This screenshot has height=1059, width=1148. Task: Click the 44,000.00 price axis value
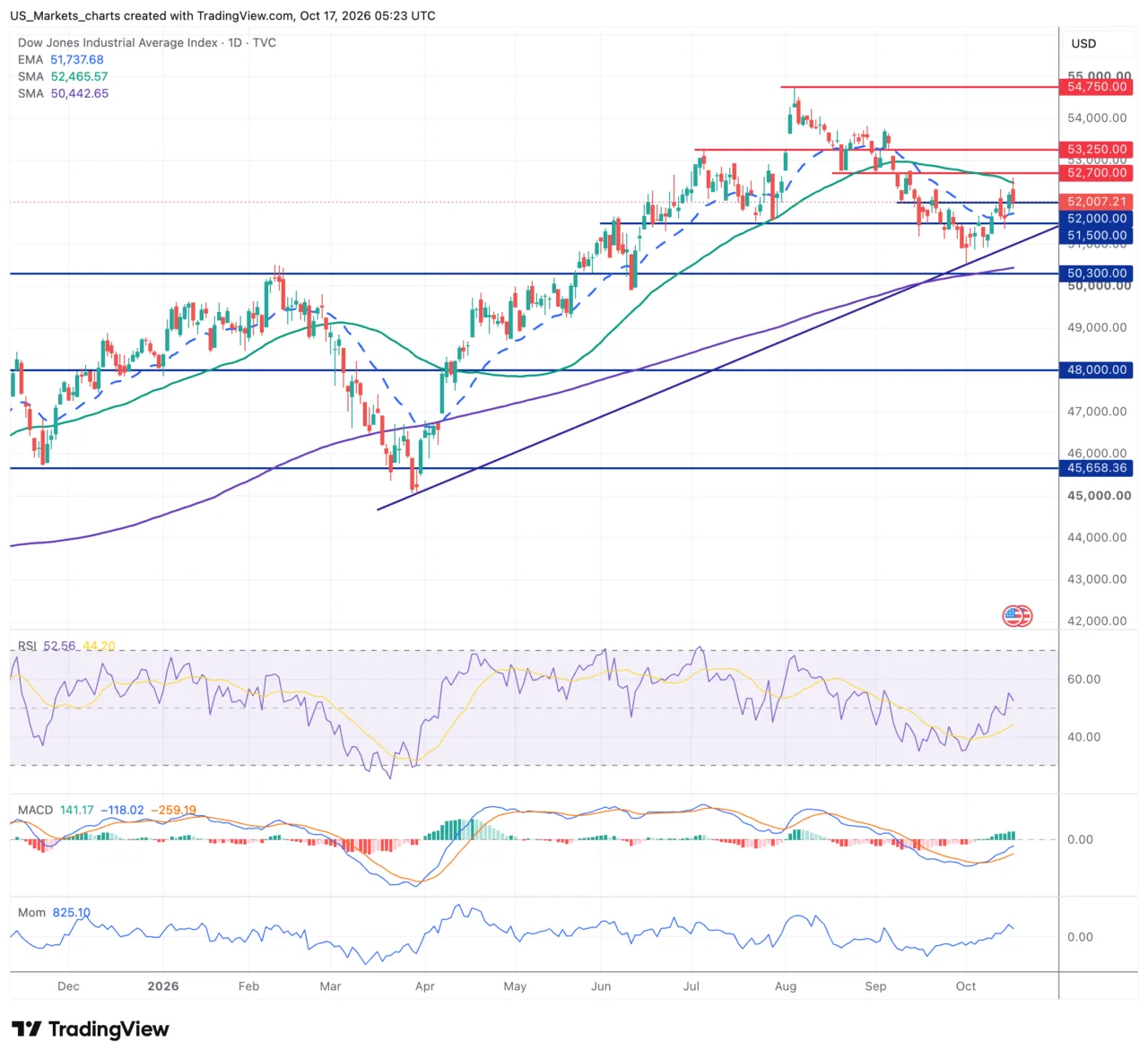[x=1097, y=537]
